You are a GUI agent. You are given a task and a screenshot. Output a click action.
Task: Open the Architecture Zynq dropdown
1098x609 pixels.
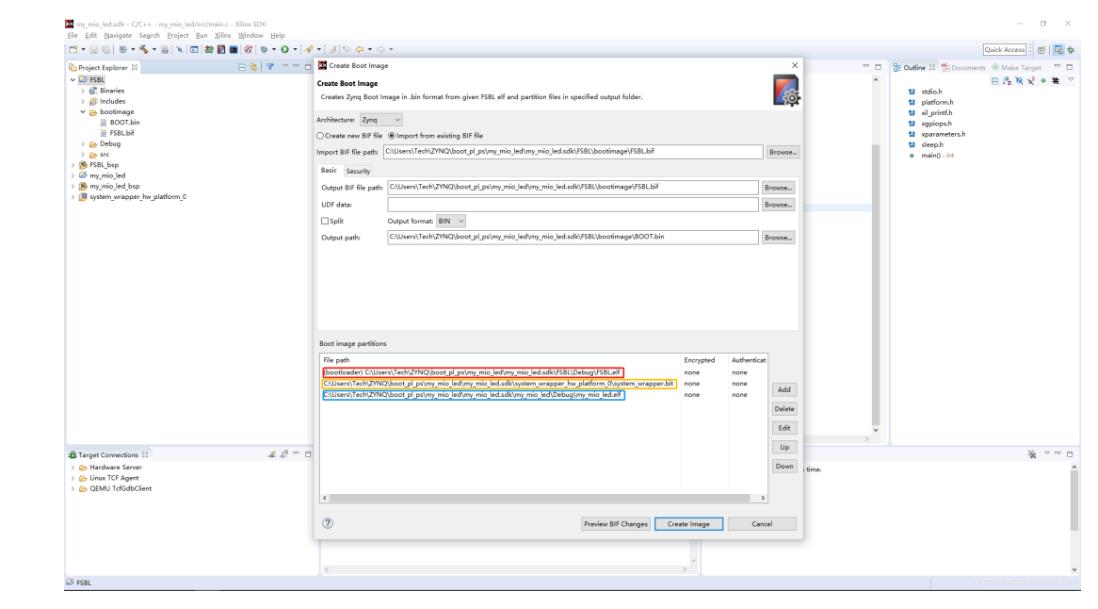(x=381, y=120)
